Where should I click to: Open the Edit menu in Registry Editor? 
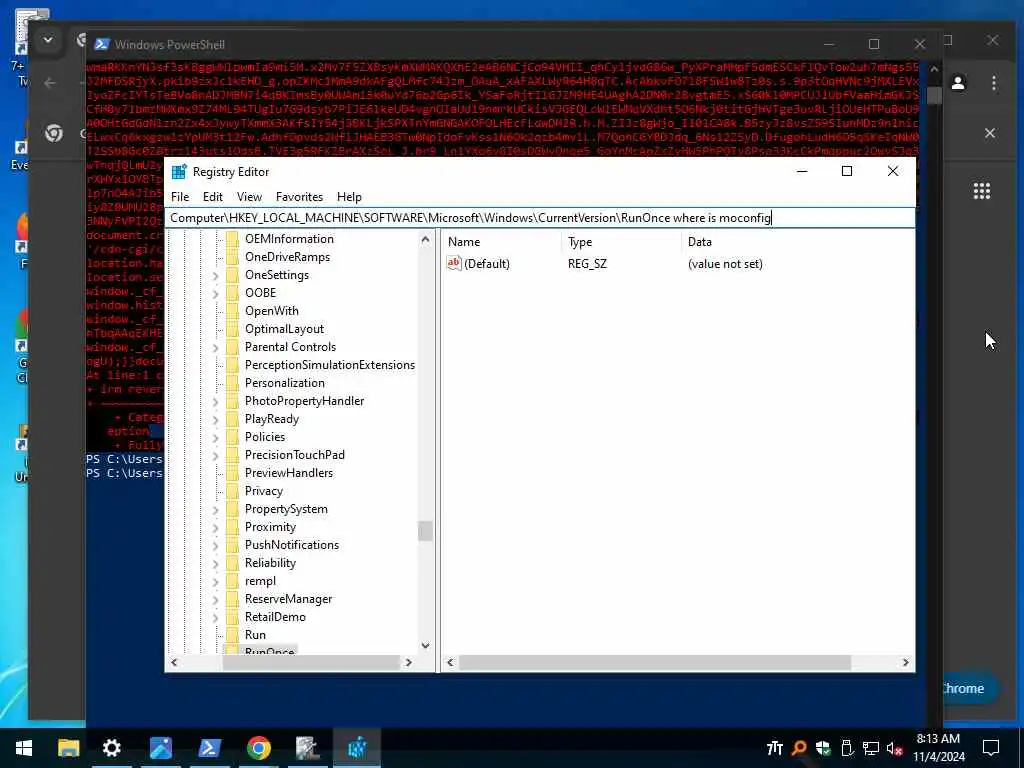pyautogui.click(x=212, y=197)
